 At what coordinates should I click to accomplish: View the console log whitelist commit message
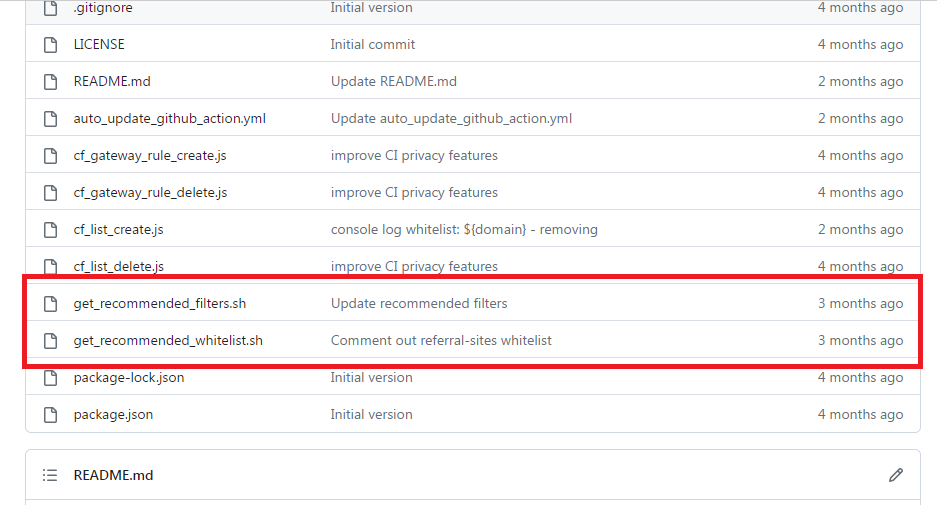click(x=464, y=229)
